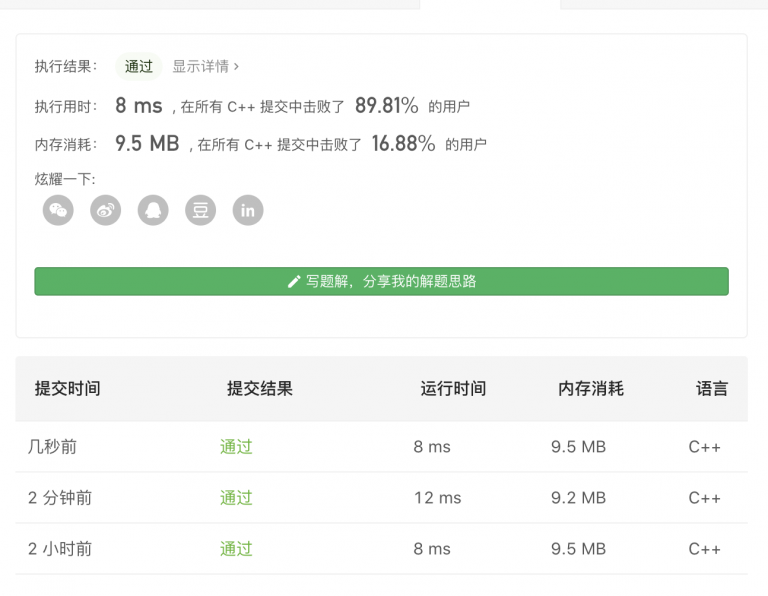768x596 pixels.
Task: Open 通过 result submitted 2 分钟前
Action: 236,498
